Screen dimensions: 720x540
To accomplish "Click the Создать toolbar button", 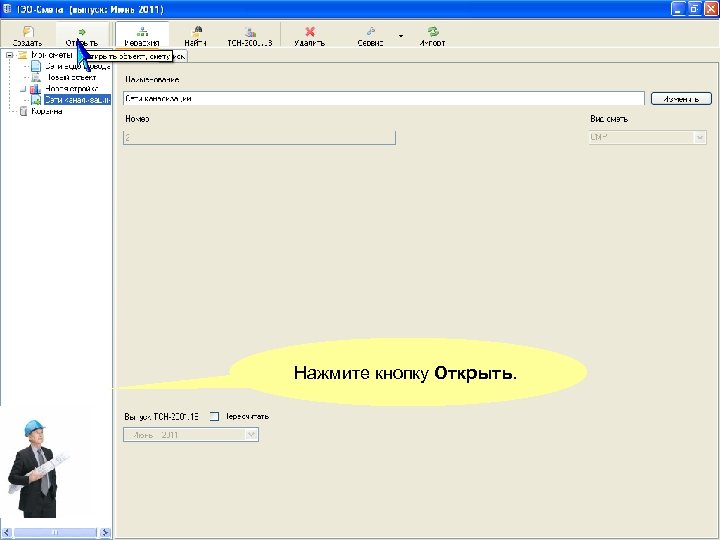I will 28,35.
